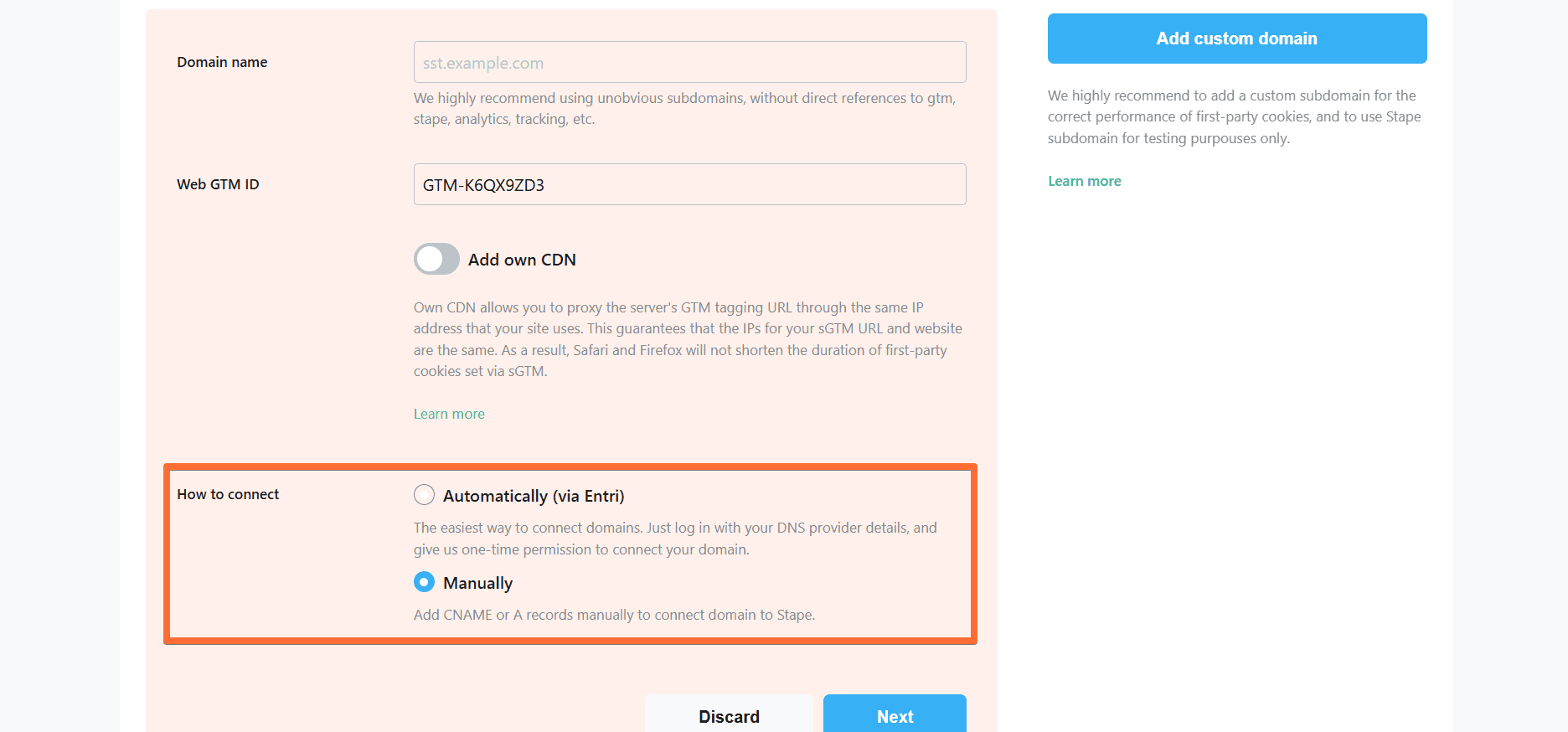The height and width of the screenshot is (732, 1568).
Task: Open Learn more under custom subdomain advice
Action: [1085, 181]
